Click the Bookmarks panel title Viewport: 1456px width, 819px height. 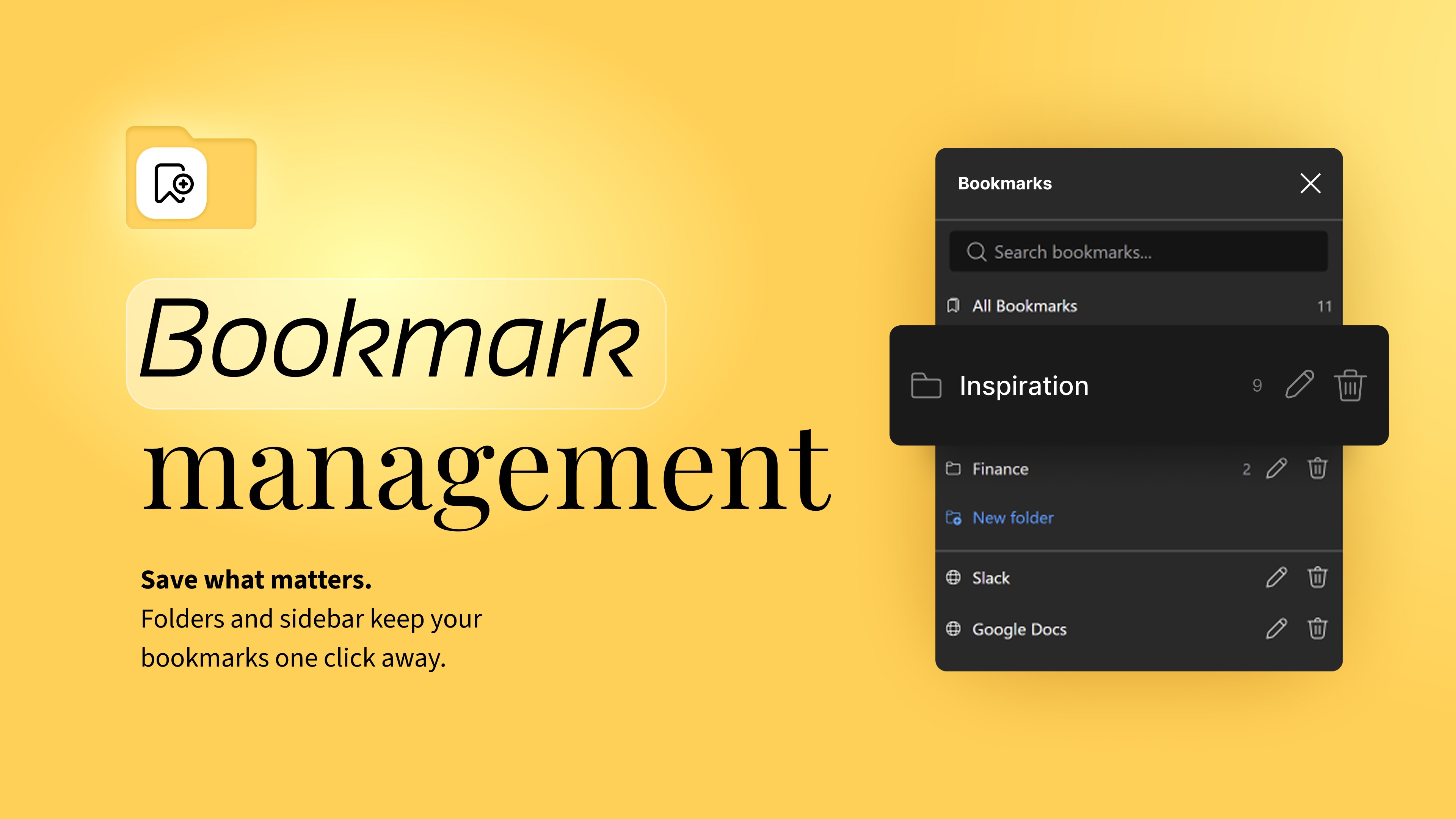(x=1005, y=183)
